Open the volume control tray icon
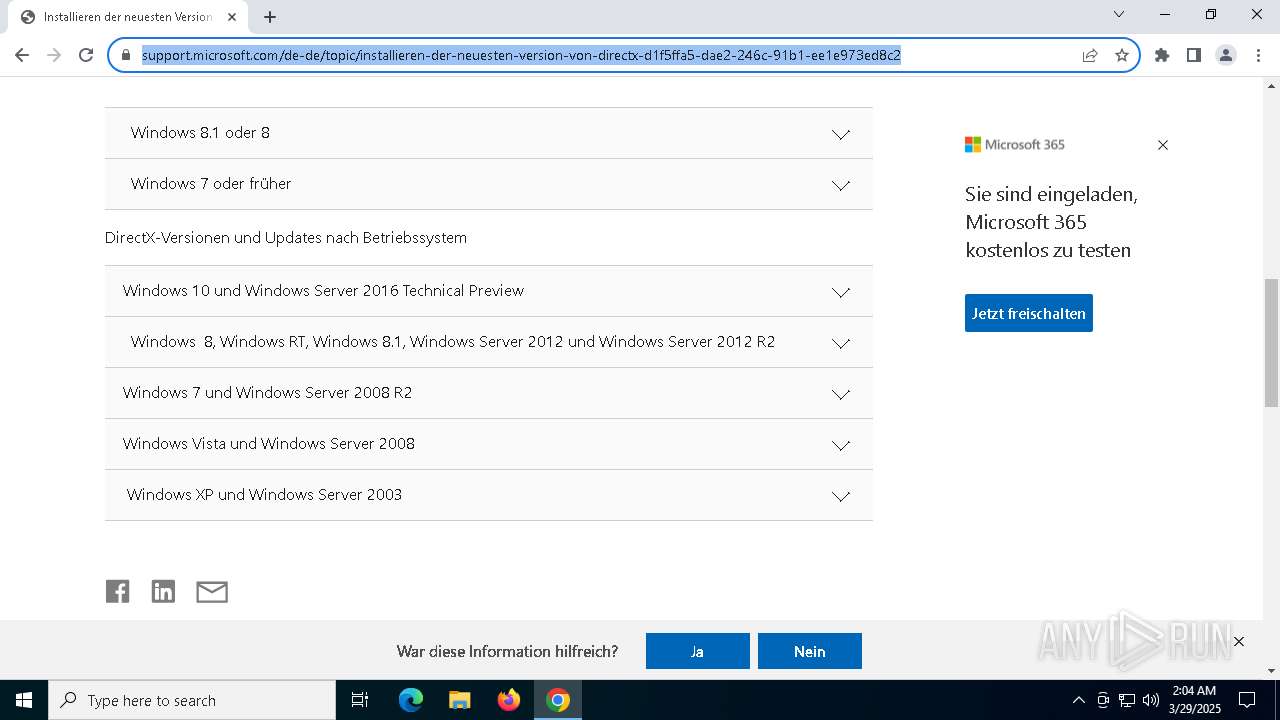The height and width of the screenshot is (720, 1280). [1151, 700]
